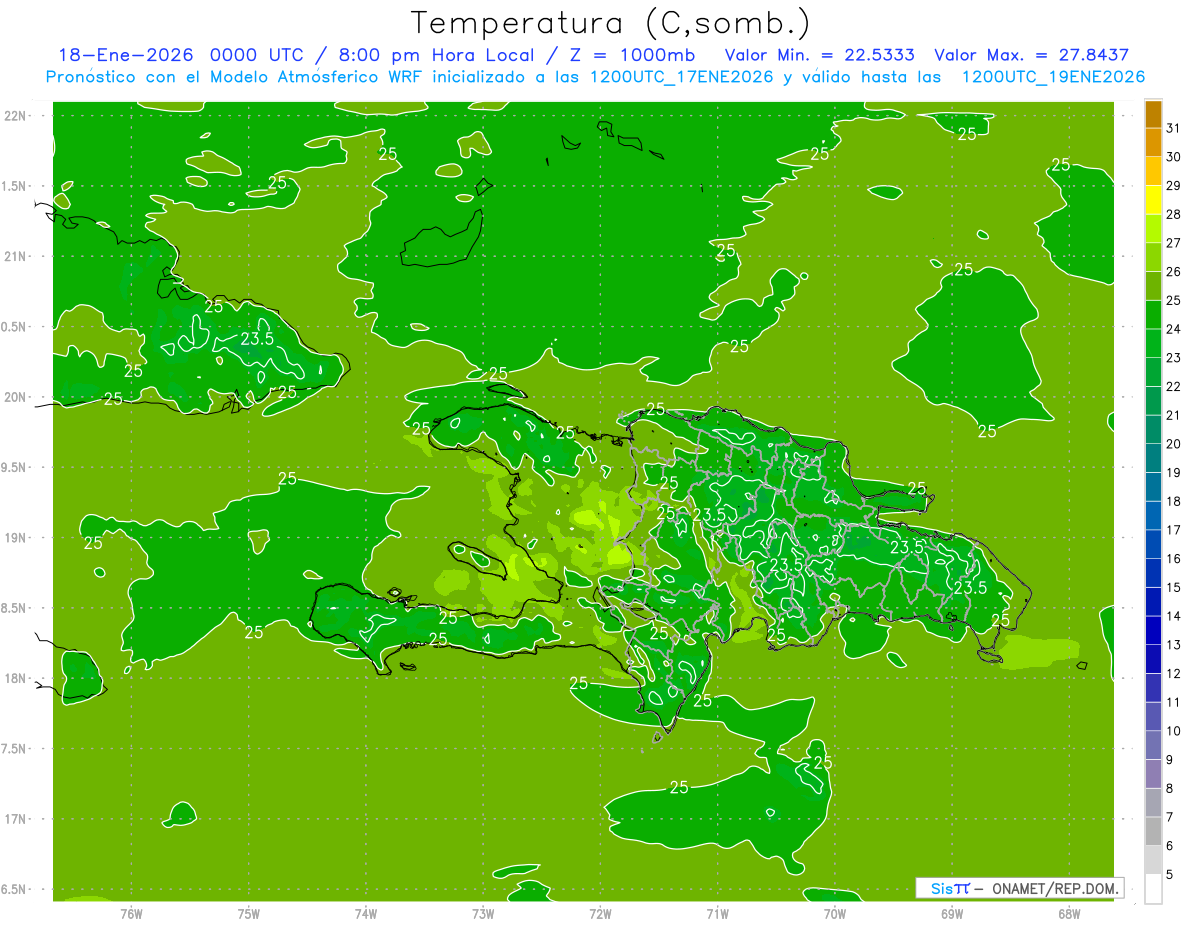Click the "ONAMET/REP.DOM." credit label
Screen dimensions: 1200x927
(1054, 888)
